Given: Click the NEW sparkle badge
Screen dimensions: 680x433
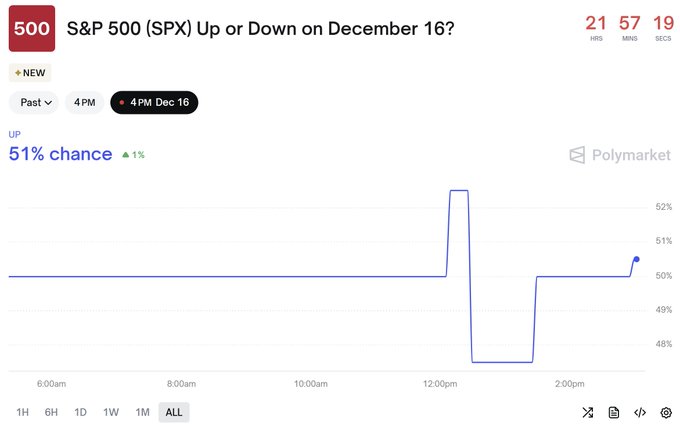Looking at the screenshot, I should click(x=30, y=73).
